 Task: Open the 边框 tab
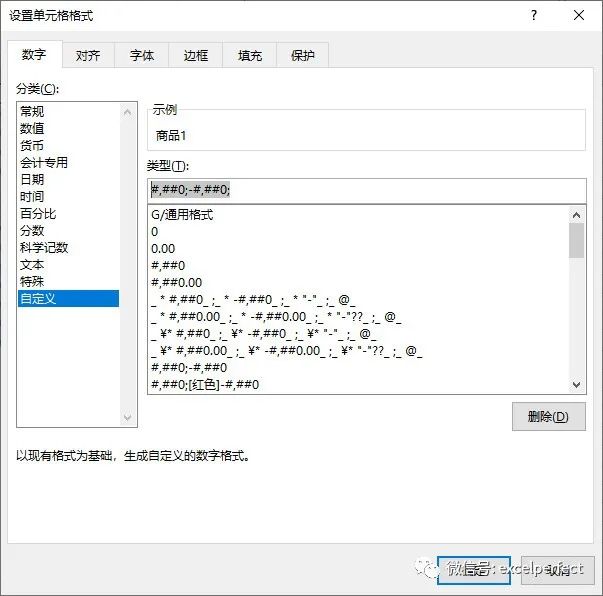coord(196,56)
